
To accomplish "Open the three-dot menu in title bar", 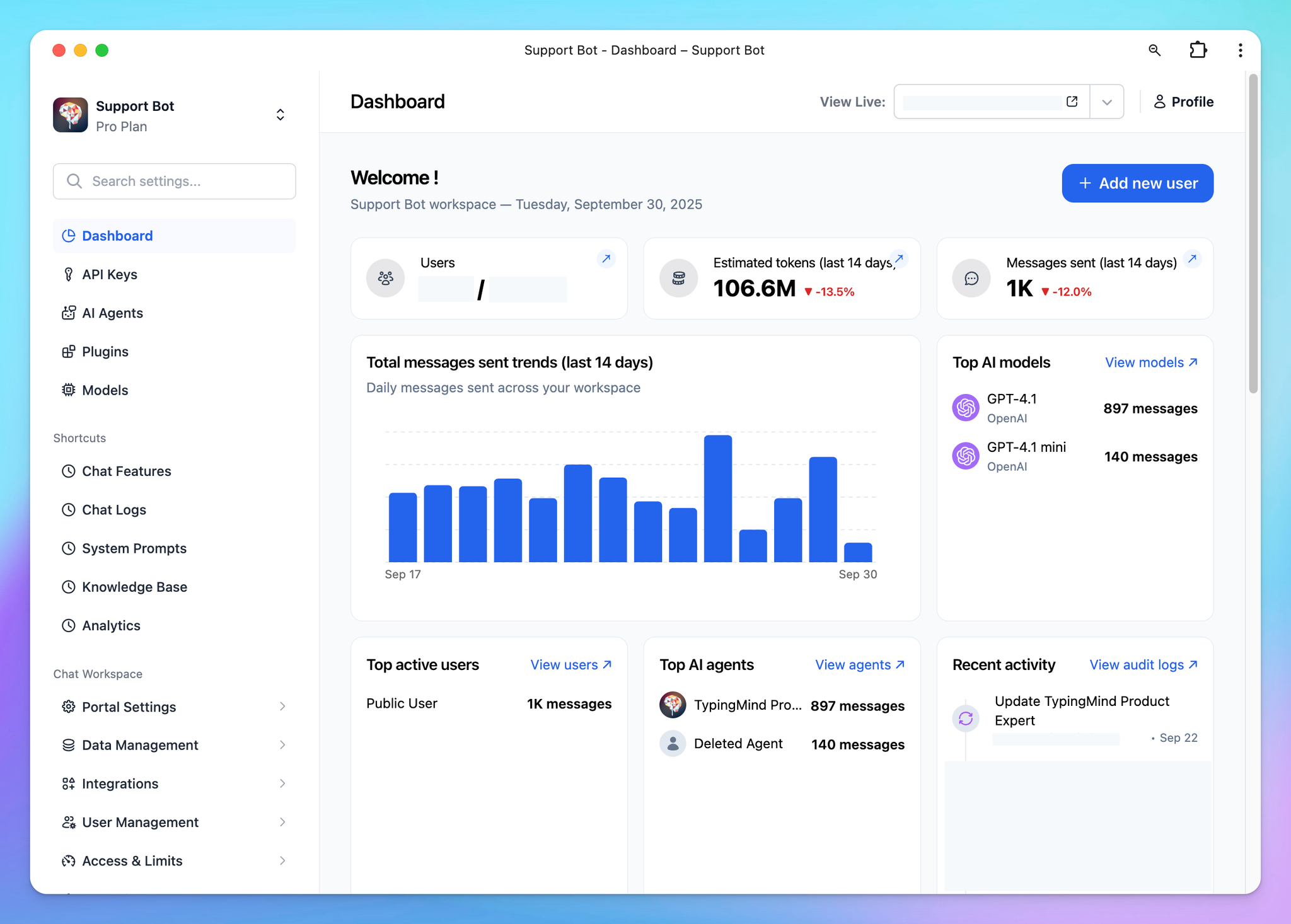I will 1240,50.
